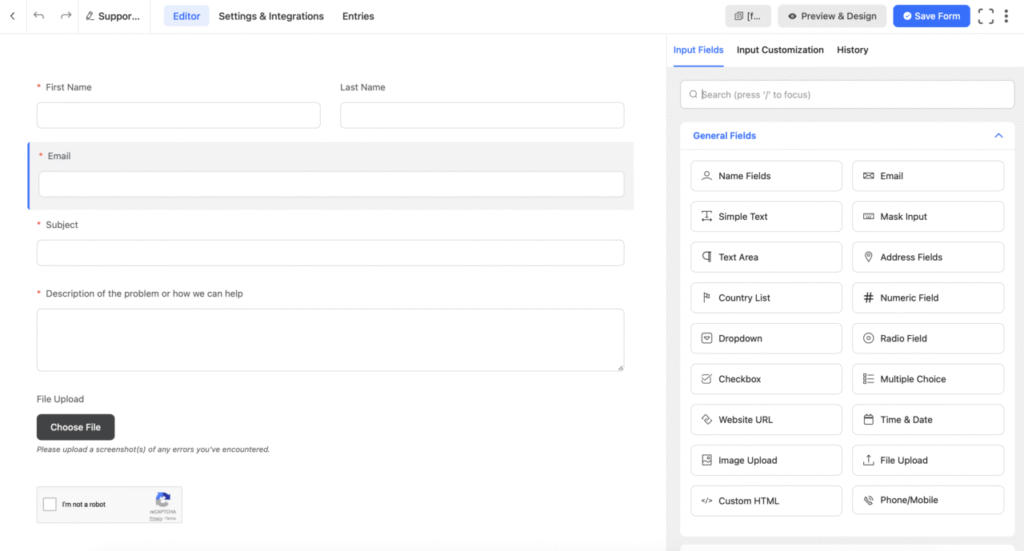Add a Dropdown field
This screenshot has width=1024, height=551.
[766, 338]
